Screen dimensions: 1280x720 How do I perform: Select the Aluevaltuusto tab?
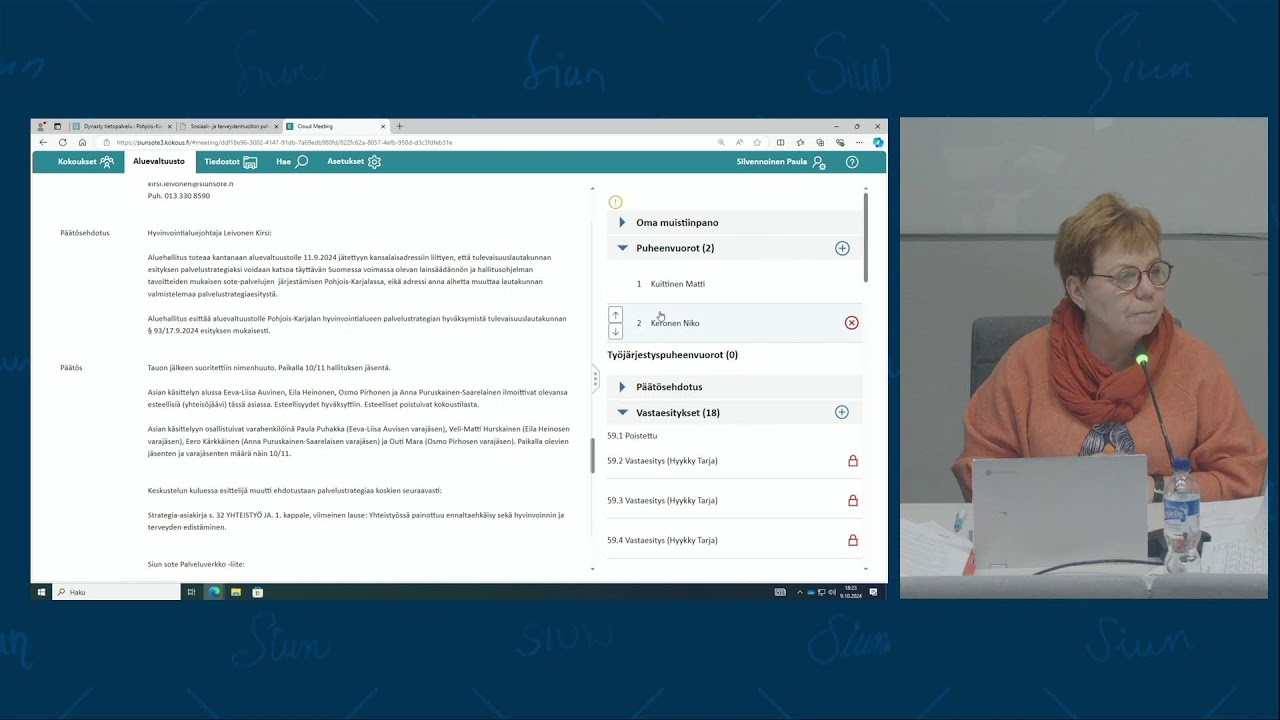[x=159, y=162]
